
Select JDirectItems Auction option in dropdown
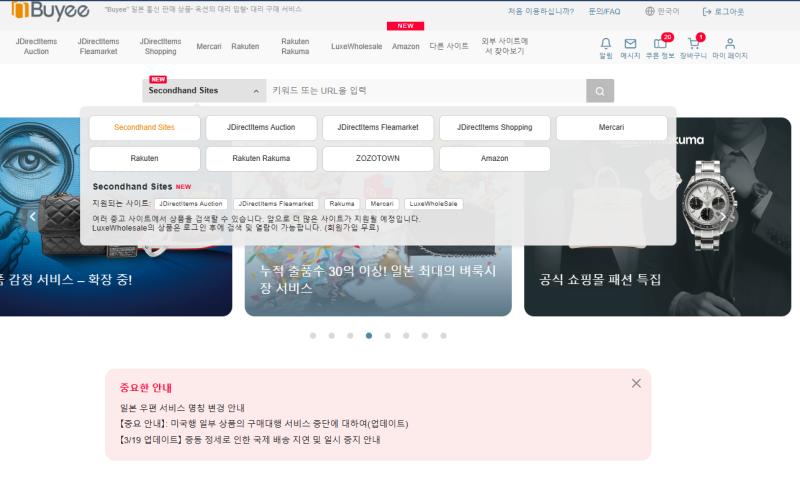tap(261, 128)
